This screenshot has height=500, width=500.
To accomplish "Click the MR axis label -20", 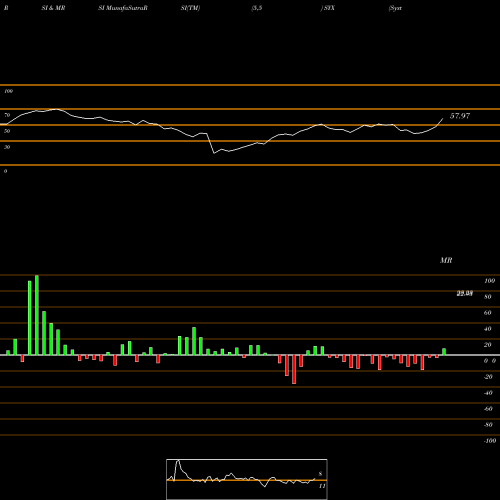I will click(488, 377).
